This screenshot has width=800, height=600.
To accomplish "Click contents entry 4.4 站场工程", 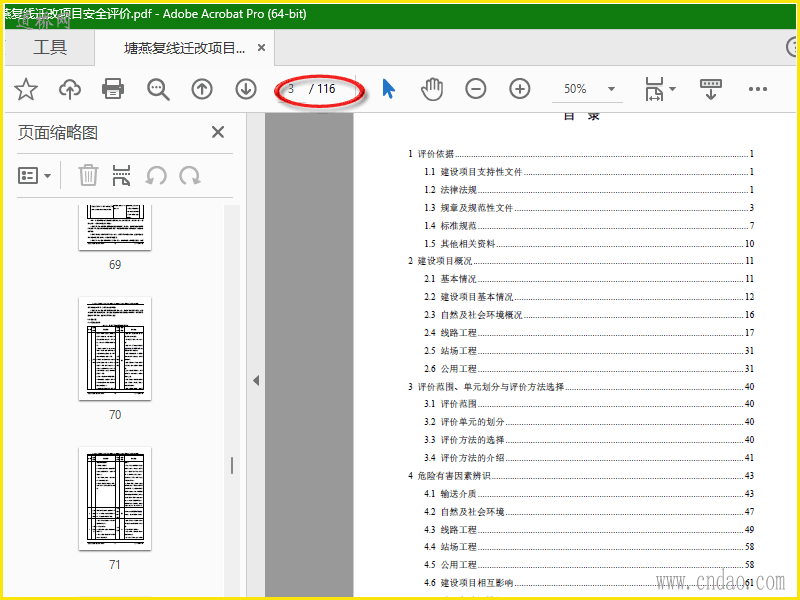I will pos(589,546).
